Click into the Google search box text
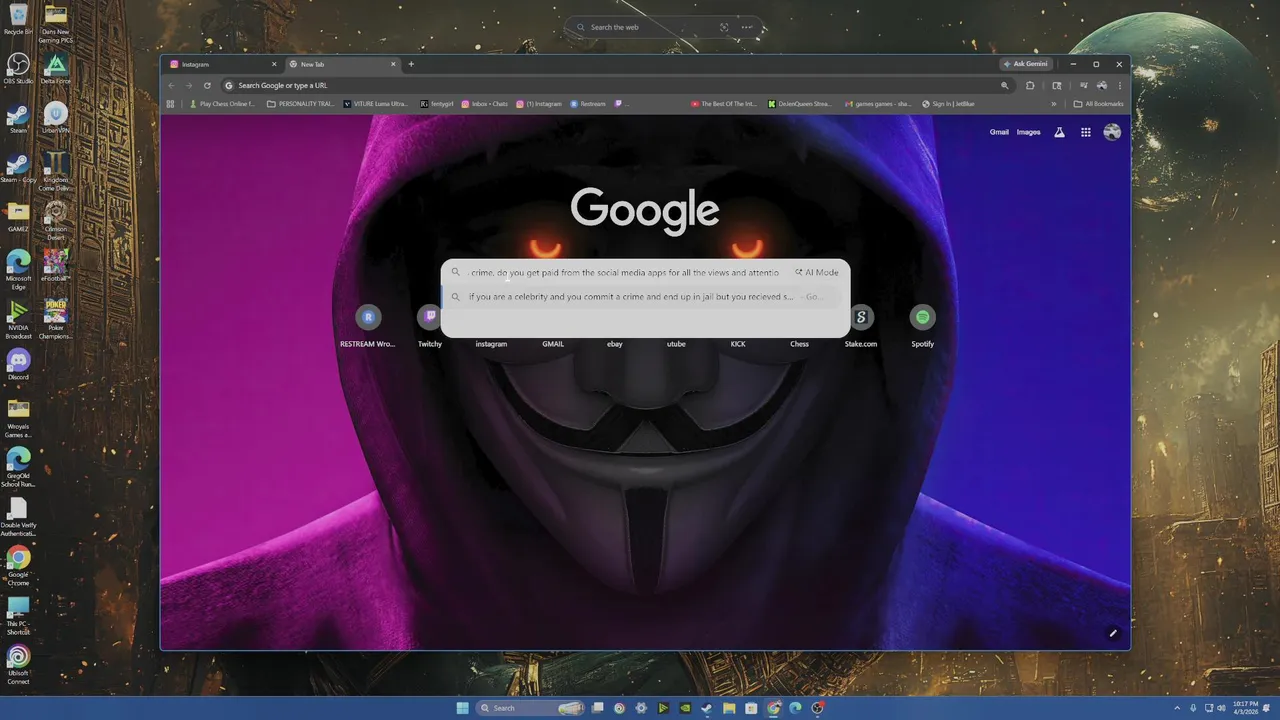The height and width of the screenshot is (720, 1280). click(625, 272)
